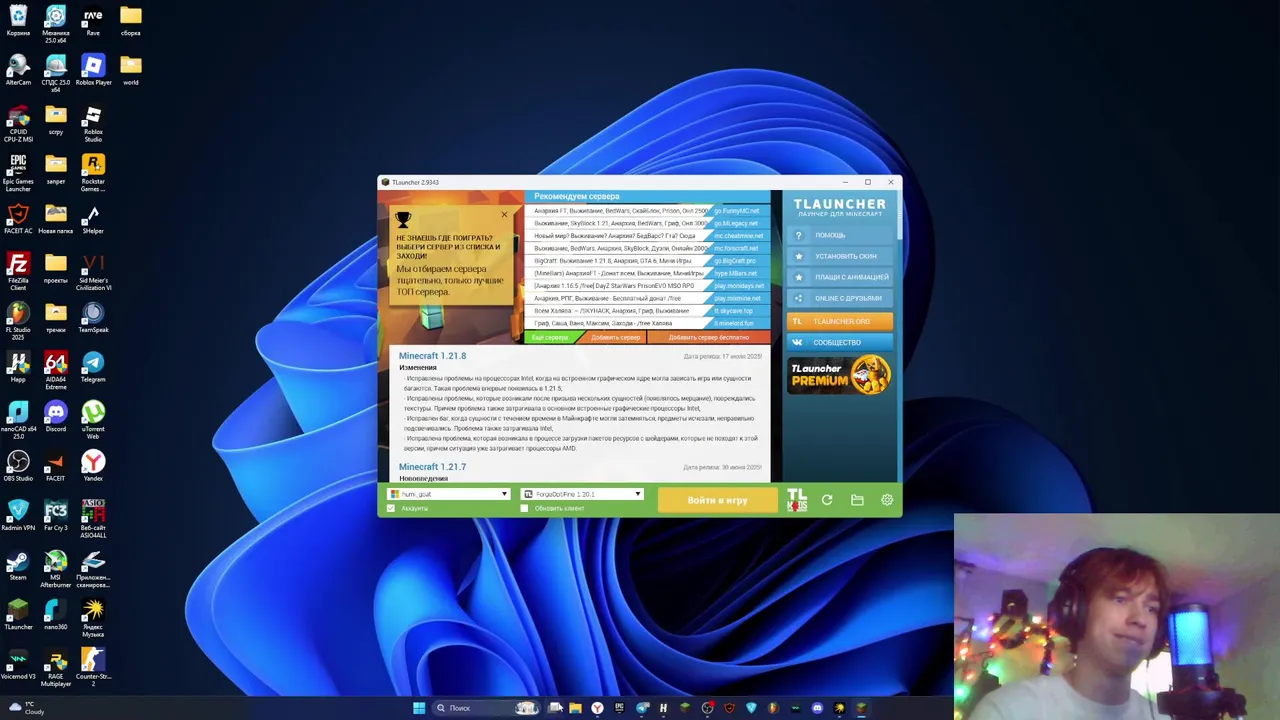
Task: Open the world desktop folder
Action: point(130,71)
